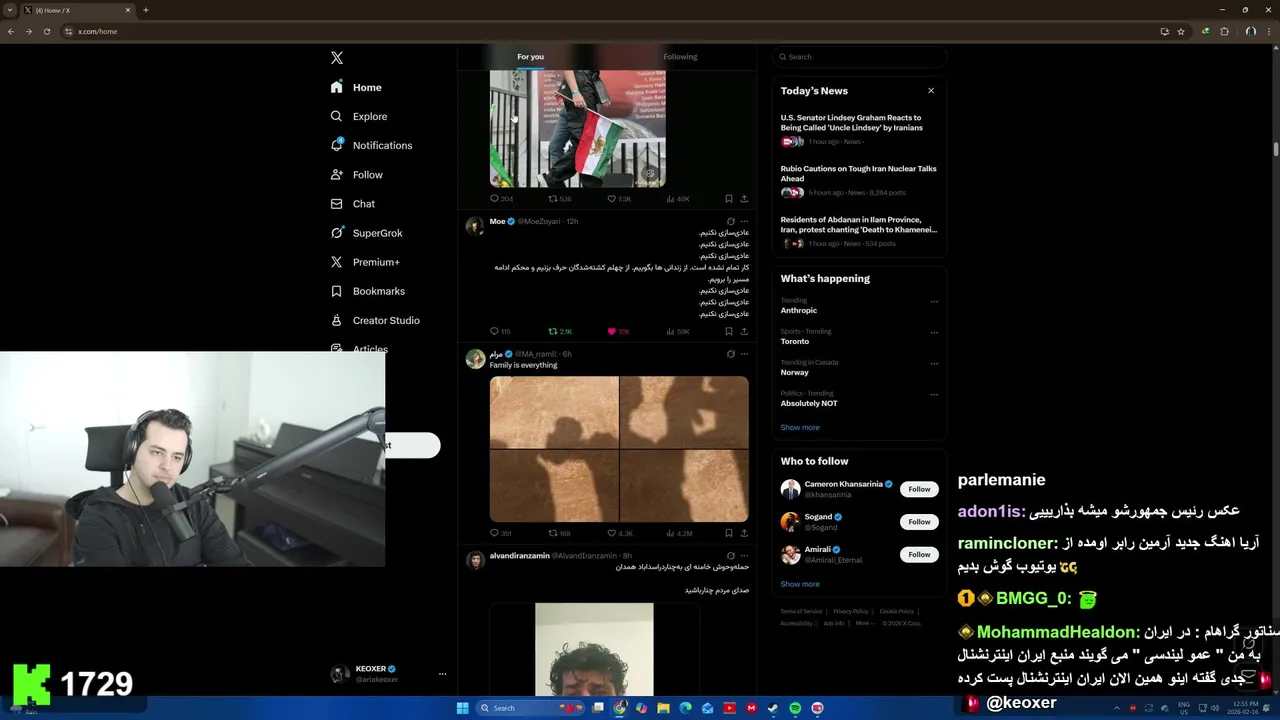Reply to the flag photo post
This screenshot has width=1280, height=720.
(x=501, y=199)
